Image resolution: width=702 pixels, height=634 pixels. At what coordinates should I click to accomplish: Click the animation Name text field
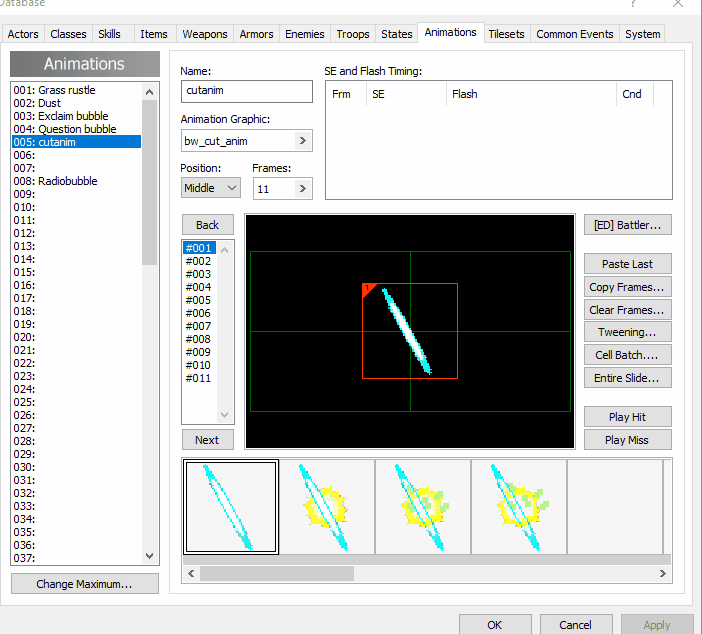(x=247, y=90)
